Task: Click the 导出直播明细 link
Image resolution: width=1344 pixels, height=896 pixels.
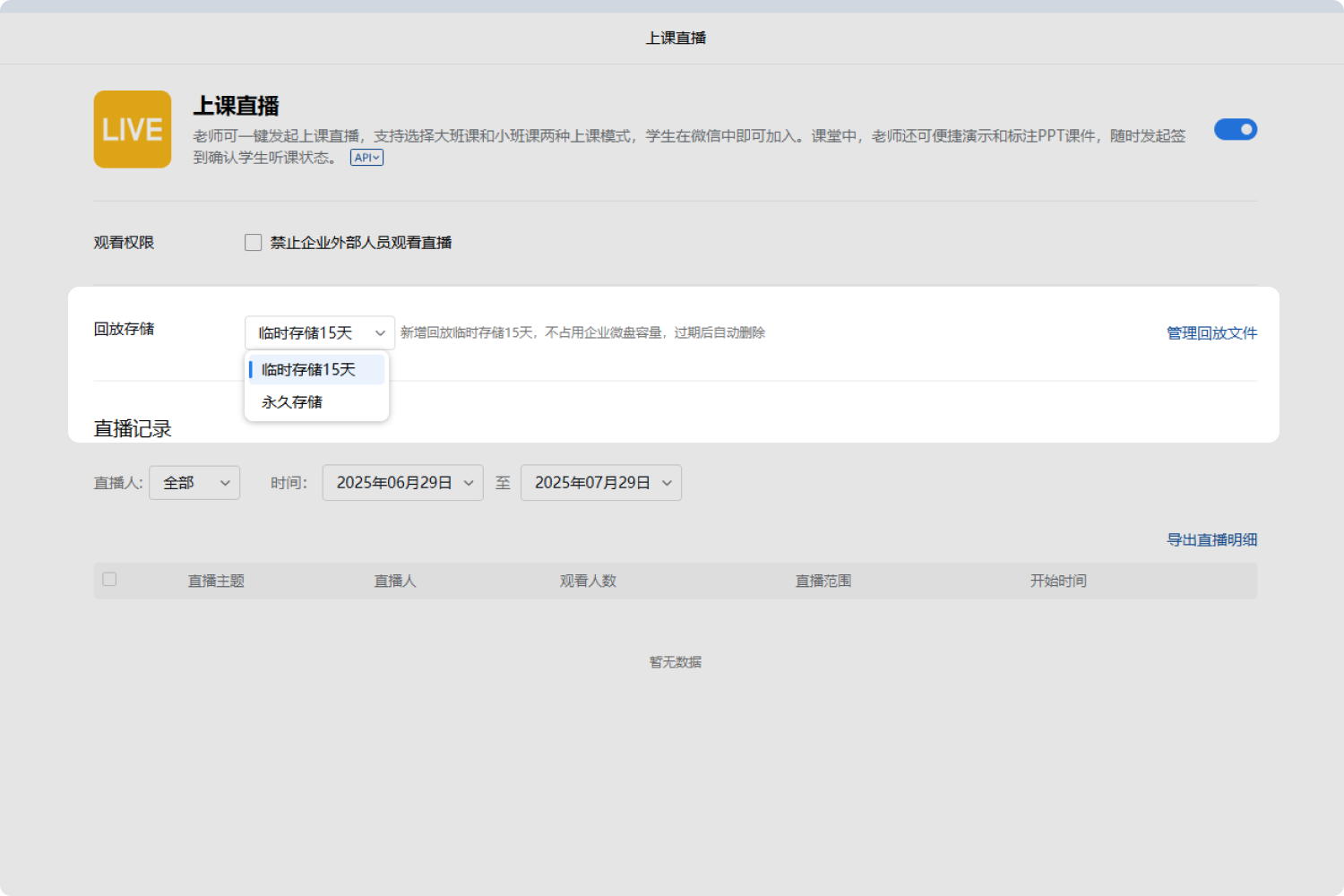Action: 1211,540
